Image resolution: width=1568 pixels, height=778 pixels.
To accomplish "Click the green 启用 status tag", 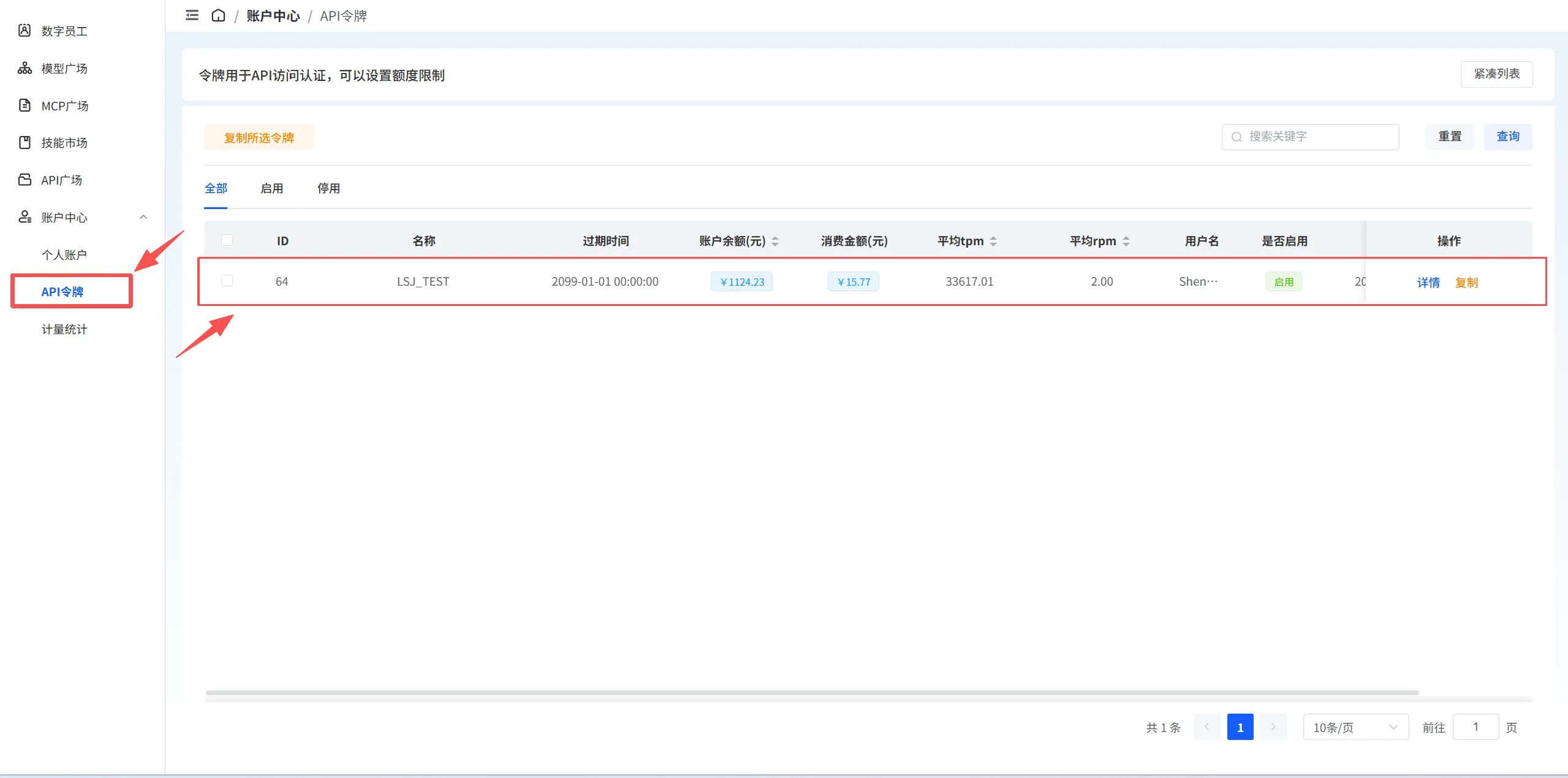I will (x=1284, y=281).
